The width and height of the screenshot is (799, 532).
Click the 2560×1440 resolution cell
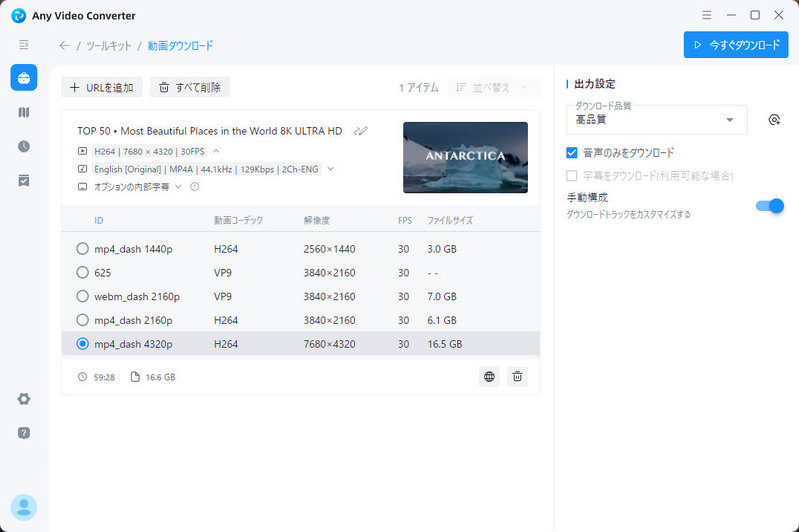coord(330,249)
